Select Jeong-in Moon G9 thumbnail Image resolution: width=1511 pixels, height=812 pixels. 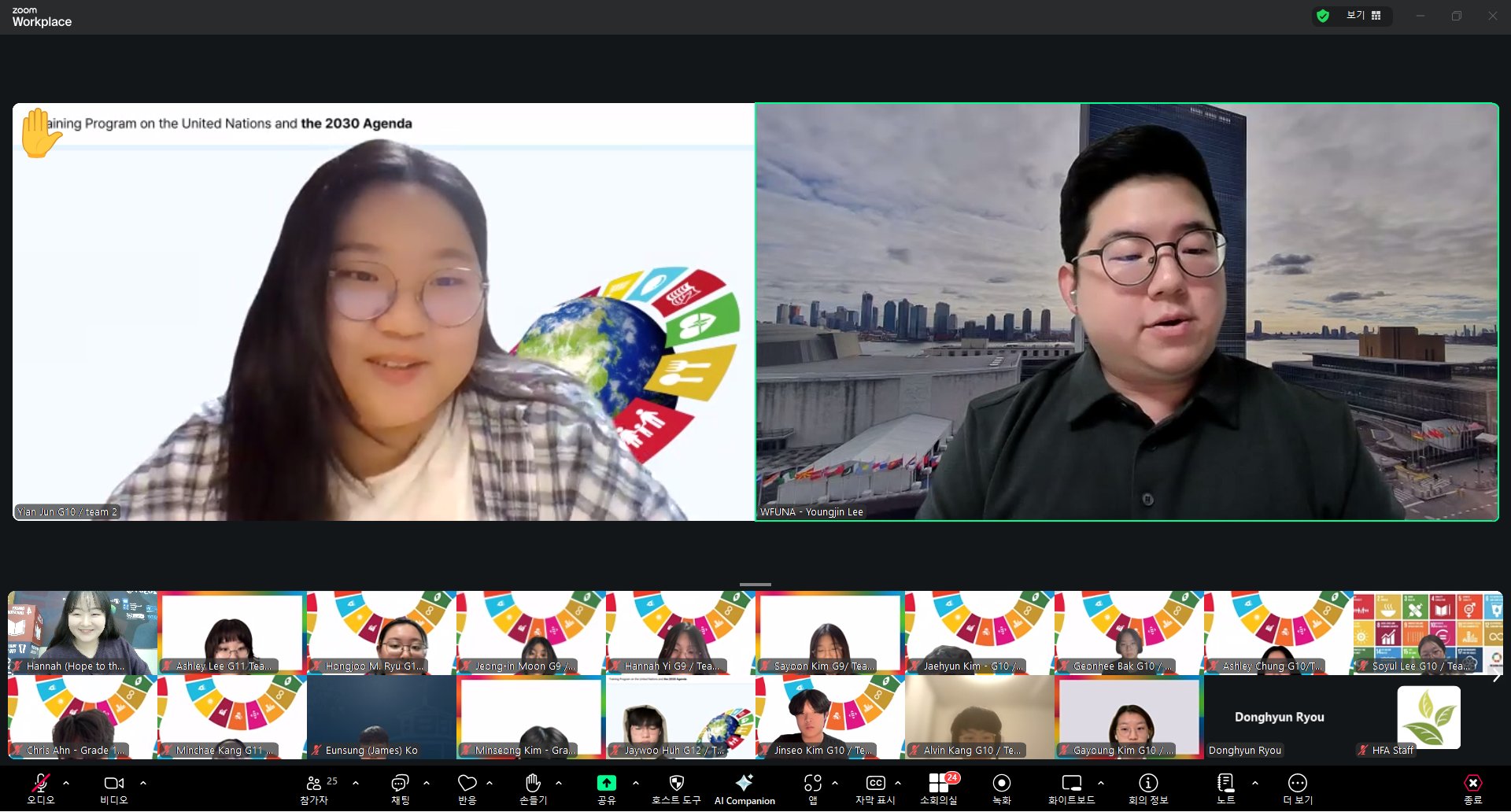tap(531, 633)
